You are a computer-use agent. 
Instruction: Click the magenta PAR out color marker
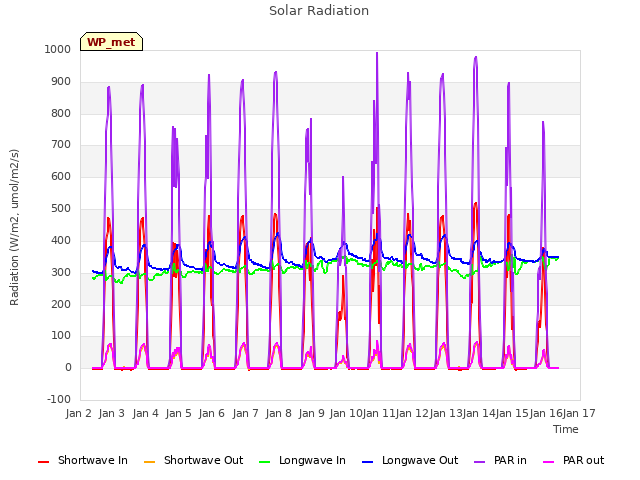[549, 462]
